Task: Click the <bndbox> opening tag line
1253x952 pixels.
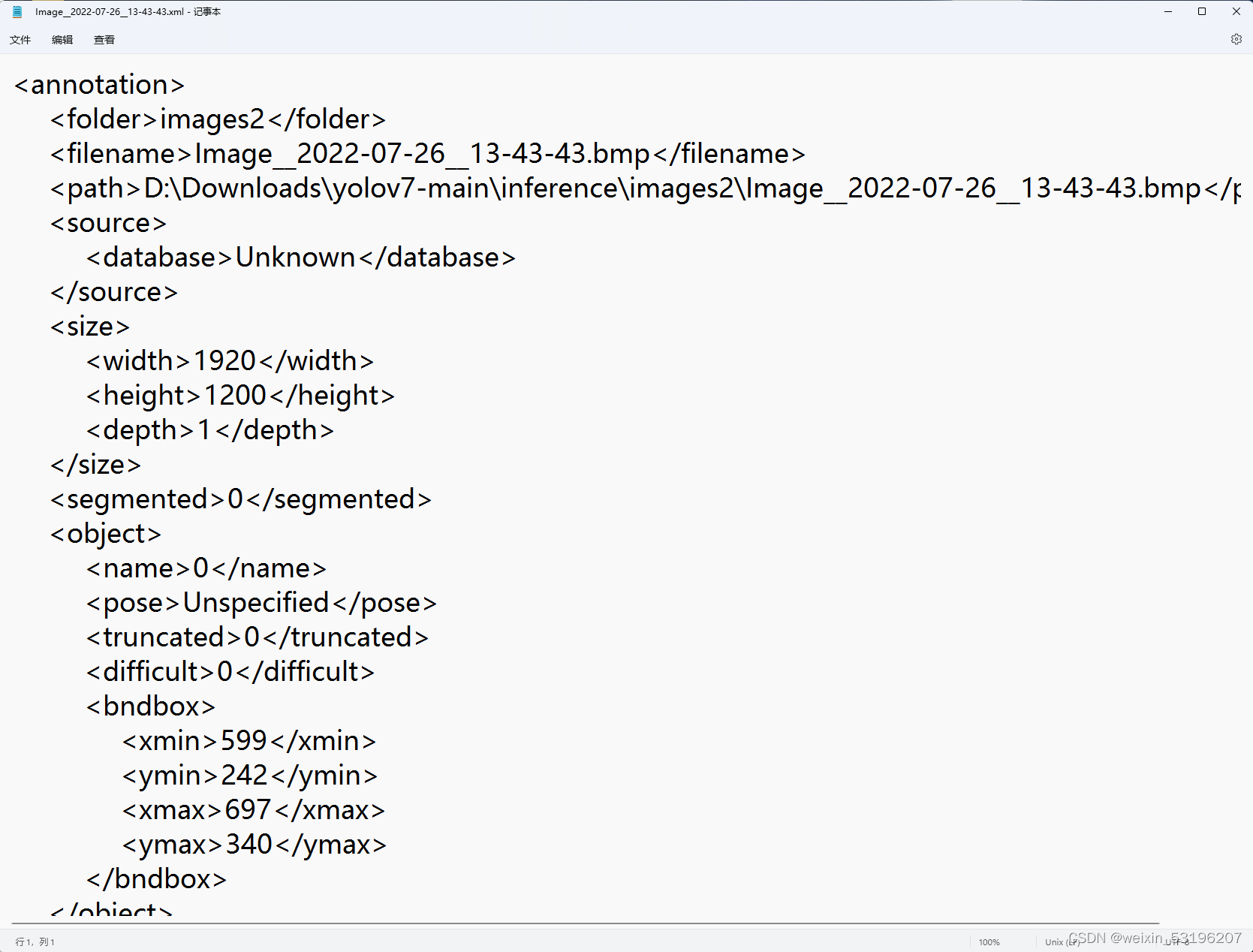Action: 151,706
